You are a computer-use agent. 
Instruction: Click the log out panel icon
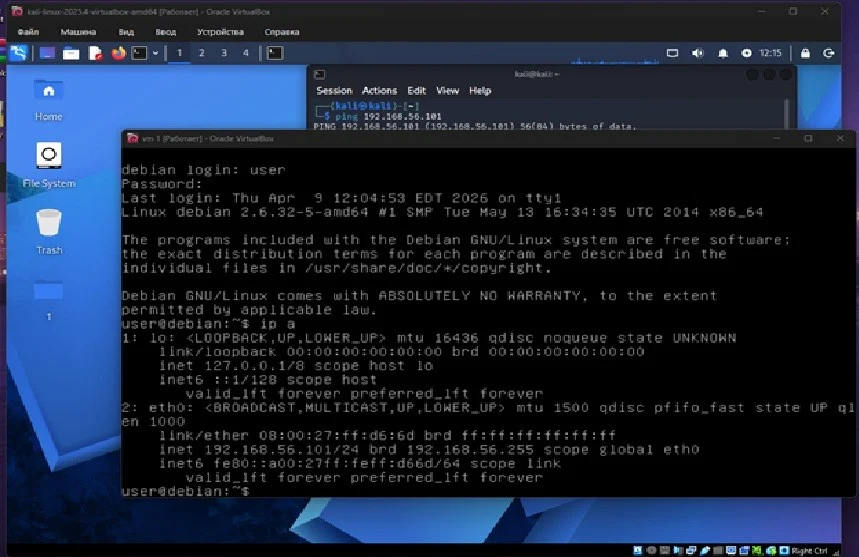[829, 53]
